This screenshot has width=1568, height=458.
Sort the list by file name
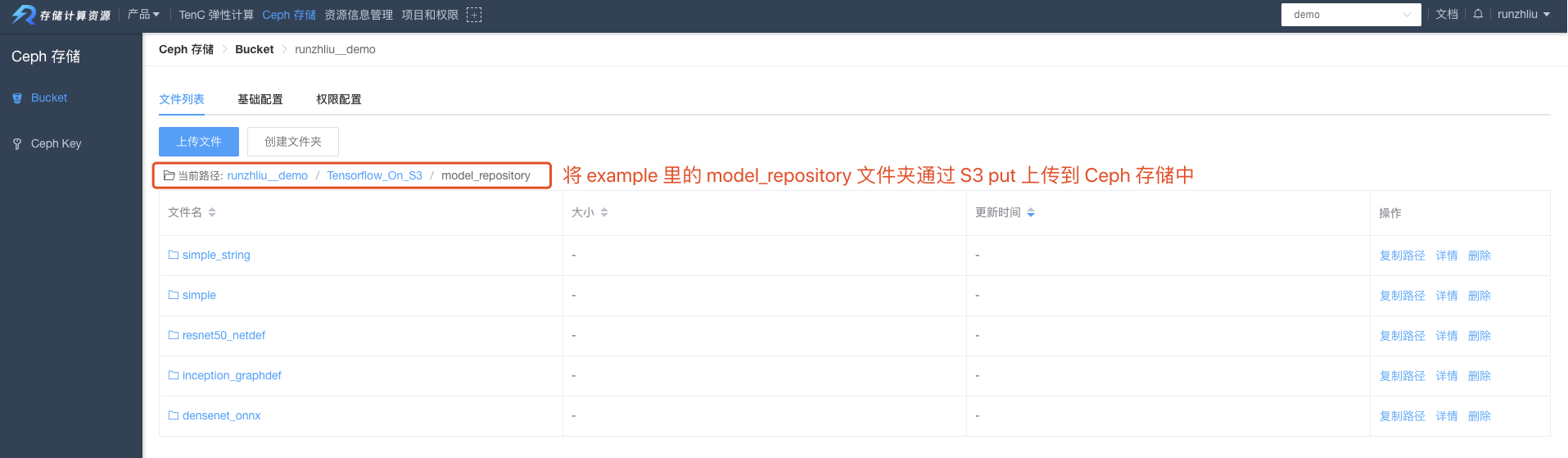[x=212, y=212]
